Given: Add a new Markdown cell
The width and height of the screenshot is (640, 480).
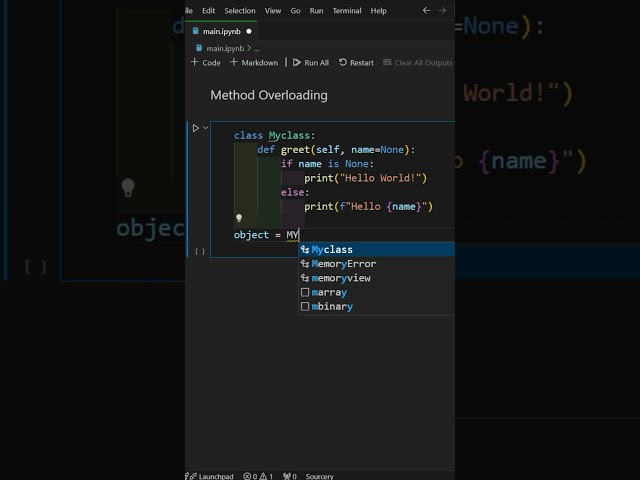Looking at the screenshot, I should click(x=254, y=62).
